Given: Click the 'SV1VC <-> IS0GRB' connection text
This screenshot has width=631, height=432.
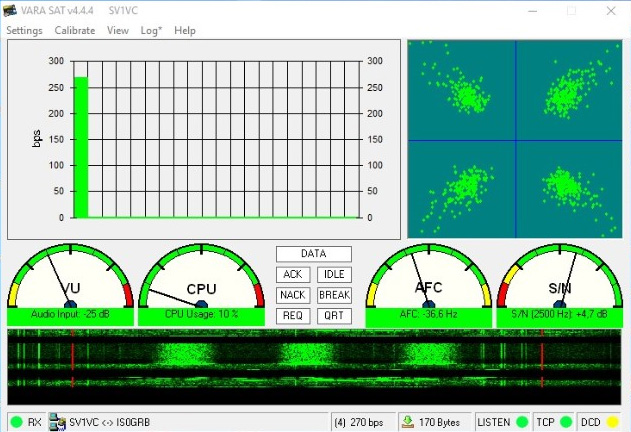Looking at the screenshot, I should pyautogui.click(x=109, y=422).
